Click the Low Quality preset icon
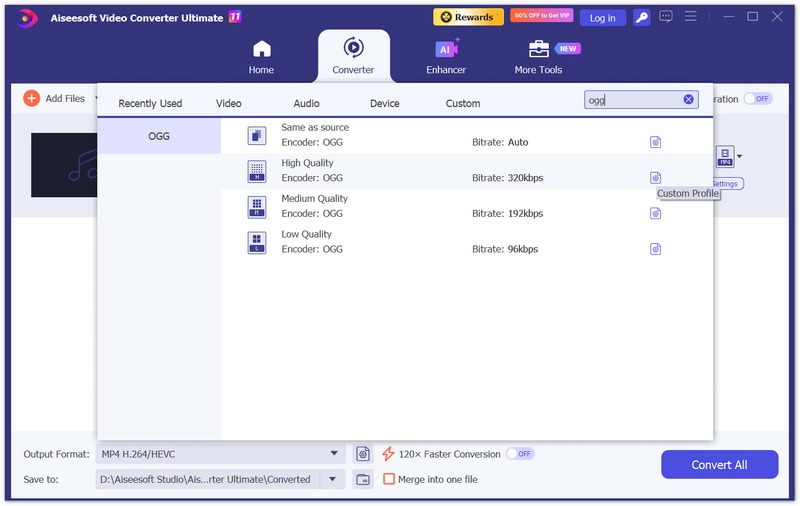 (257, 243)
